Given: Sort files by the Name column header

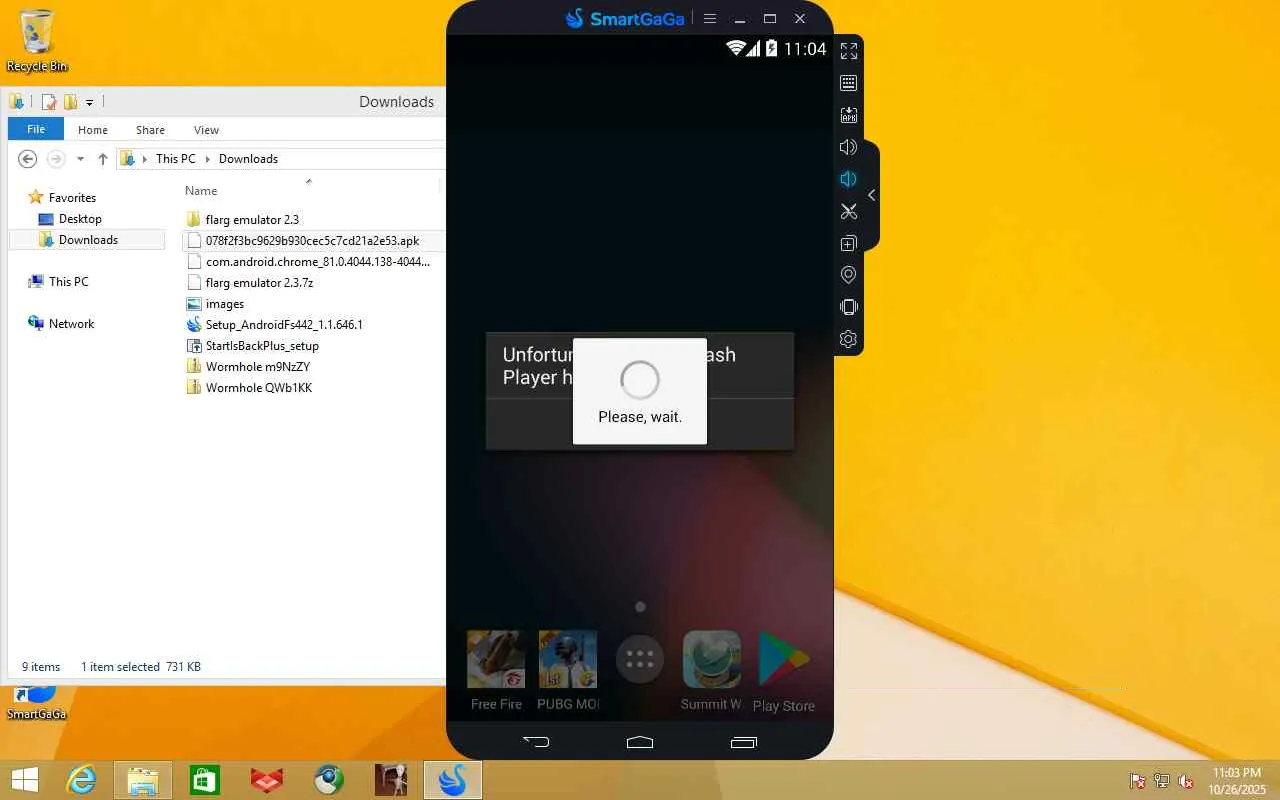Looking at the screenshot, I should [x=201, y=191].
